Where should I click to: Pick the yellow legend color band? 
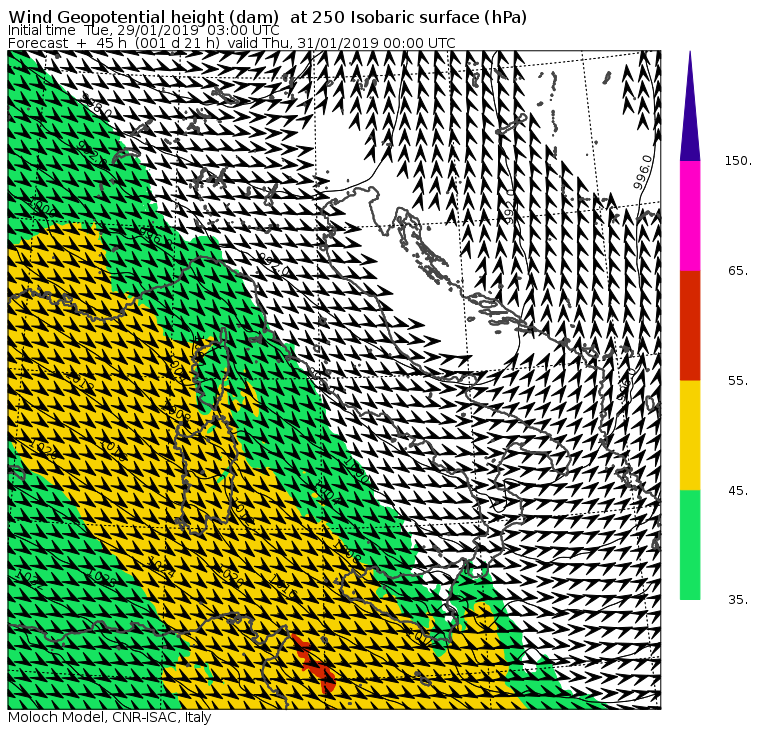[x=690, y=435]
